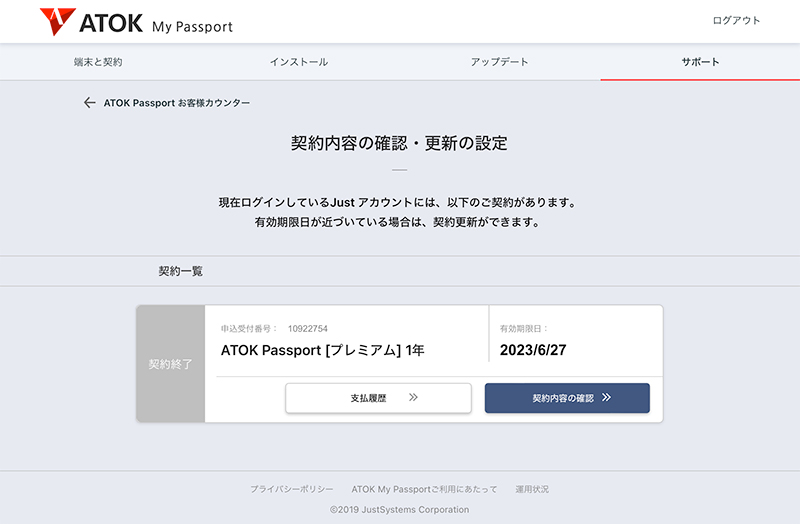Click the 契約内容の確認 blue button
The width and height of the screenshot is (800, 524).
tap(567, 398)
